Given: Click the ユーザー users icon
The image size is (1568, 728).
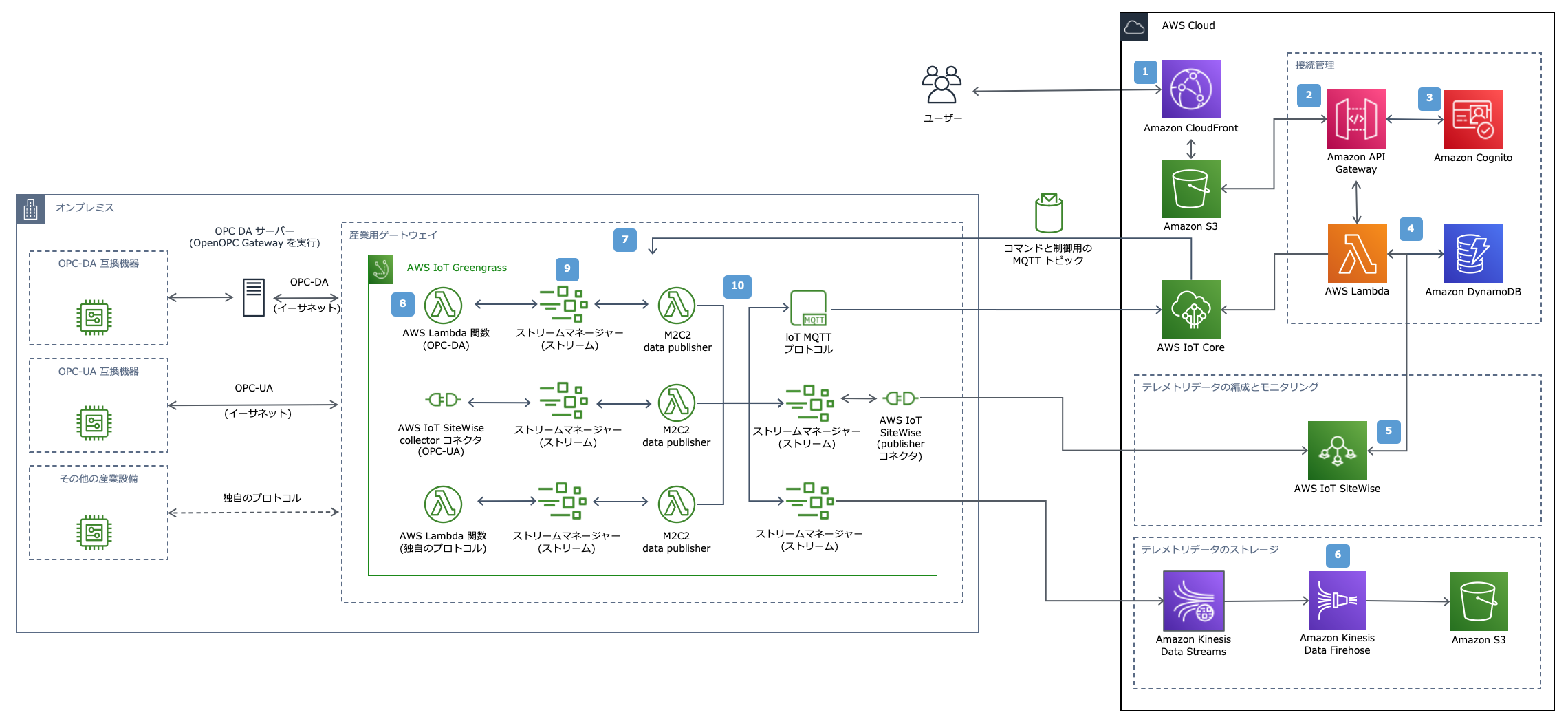Looking at the screenshot, I should (x=941, y=85).
